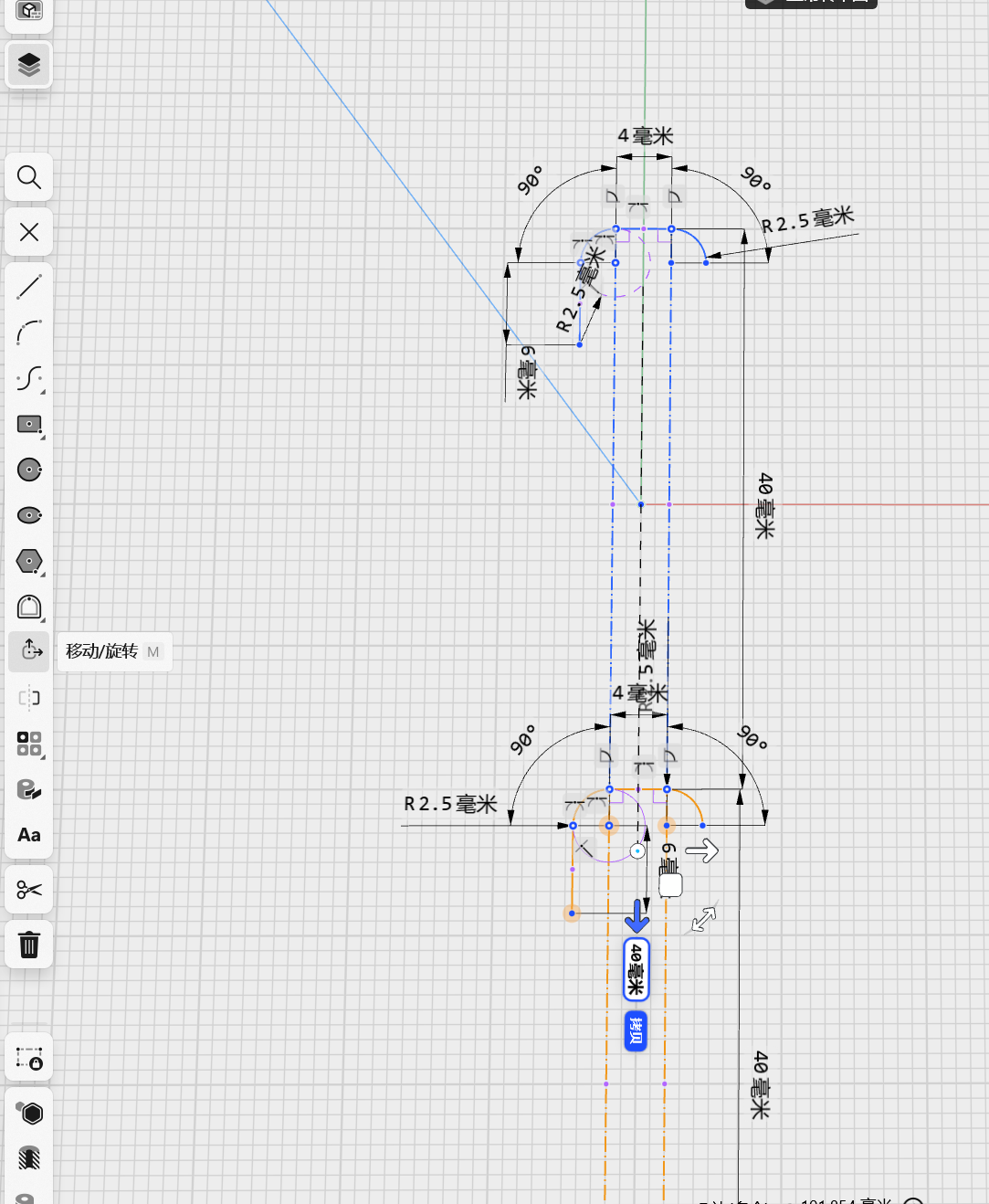
Task: Select the hatched section view tool
Action: [29, 1158]
